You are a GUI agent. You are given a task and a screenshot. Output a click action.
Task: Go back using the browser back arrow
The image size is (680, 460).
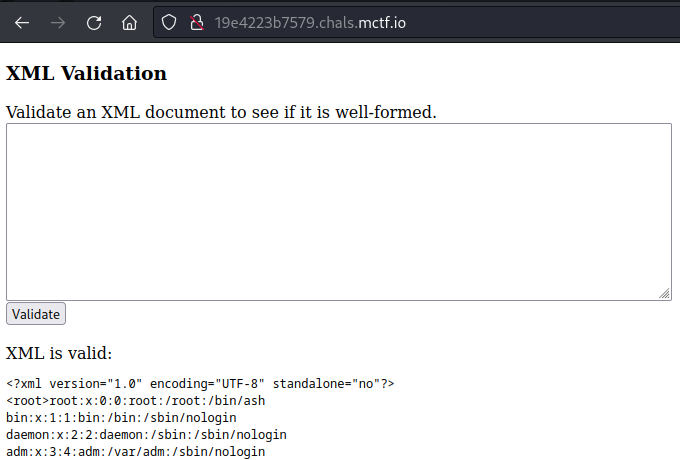22,22
